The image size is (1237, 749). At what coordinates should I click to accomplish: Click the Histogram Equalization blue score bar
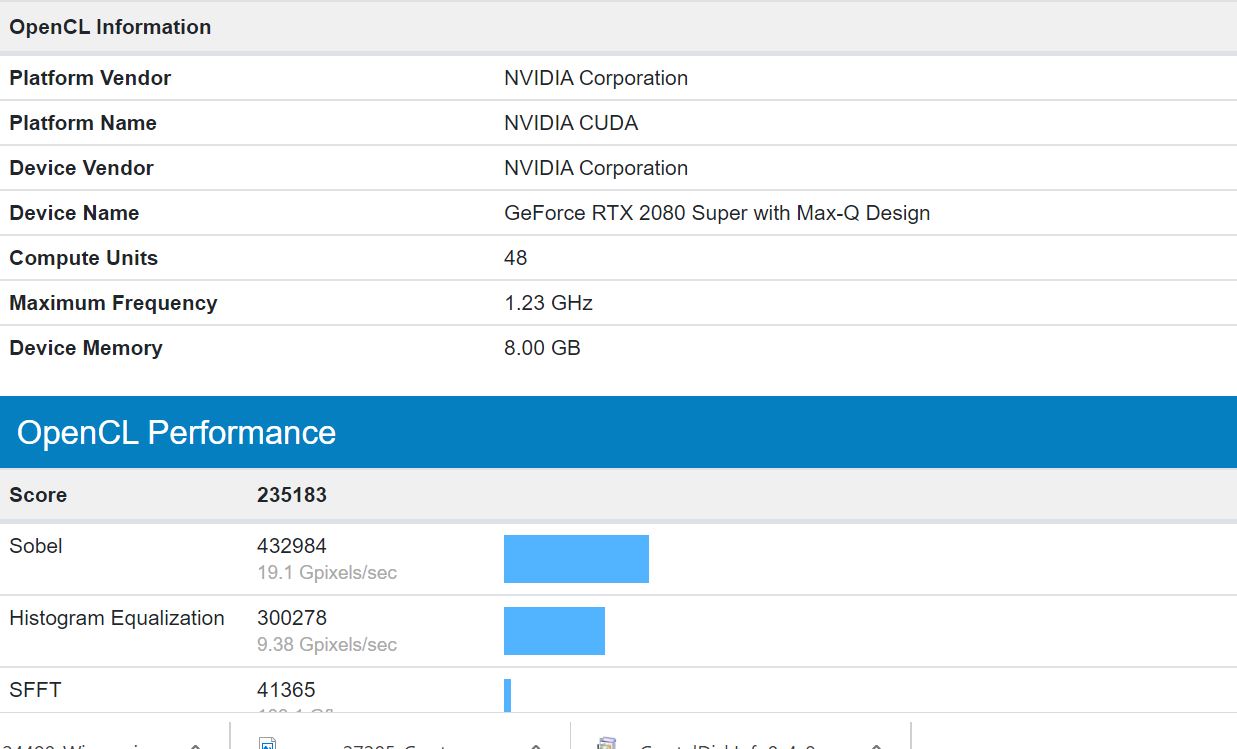[554, 631]
